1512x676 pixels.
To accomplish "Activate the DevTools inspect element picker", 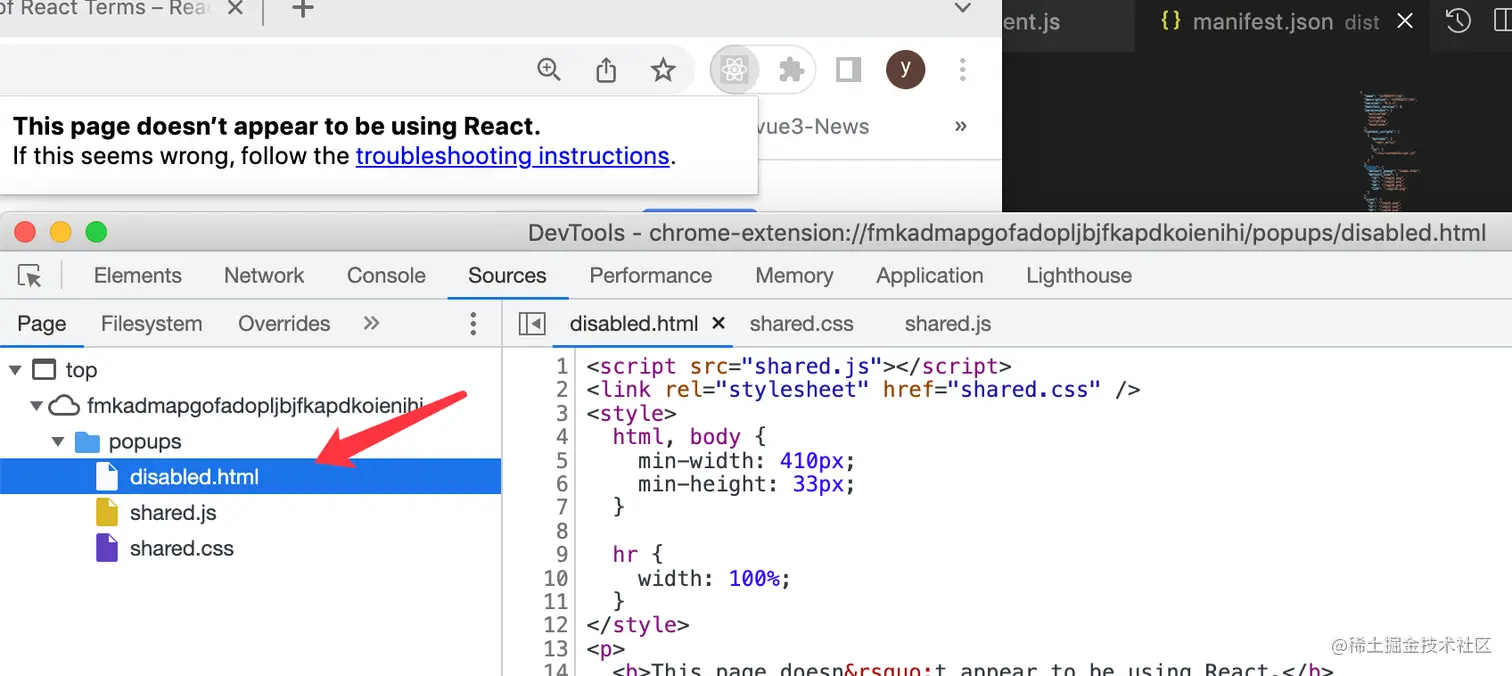I will (x=30, y=276).
